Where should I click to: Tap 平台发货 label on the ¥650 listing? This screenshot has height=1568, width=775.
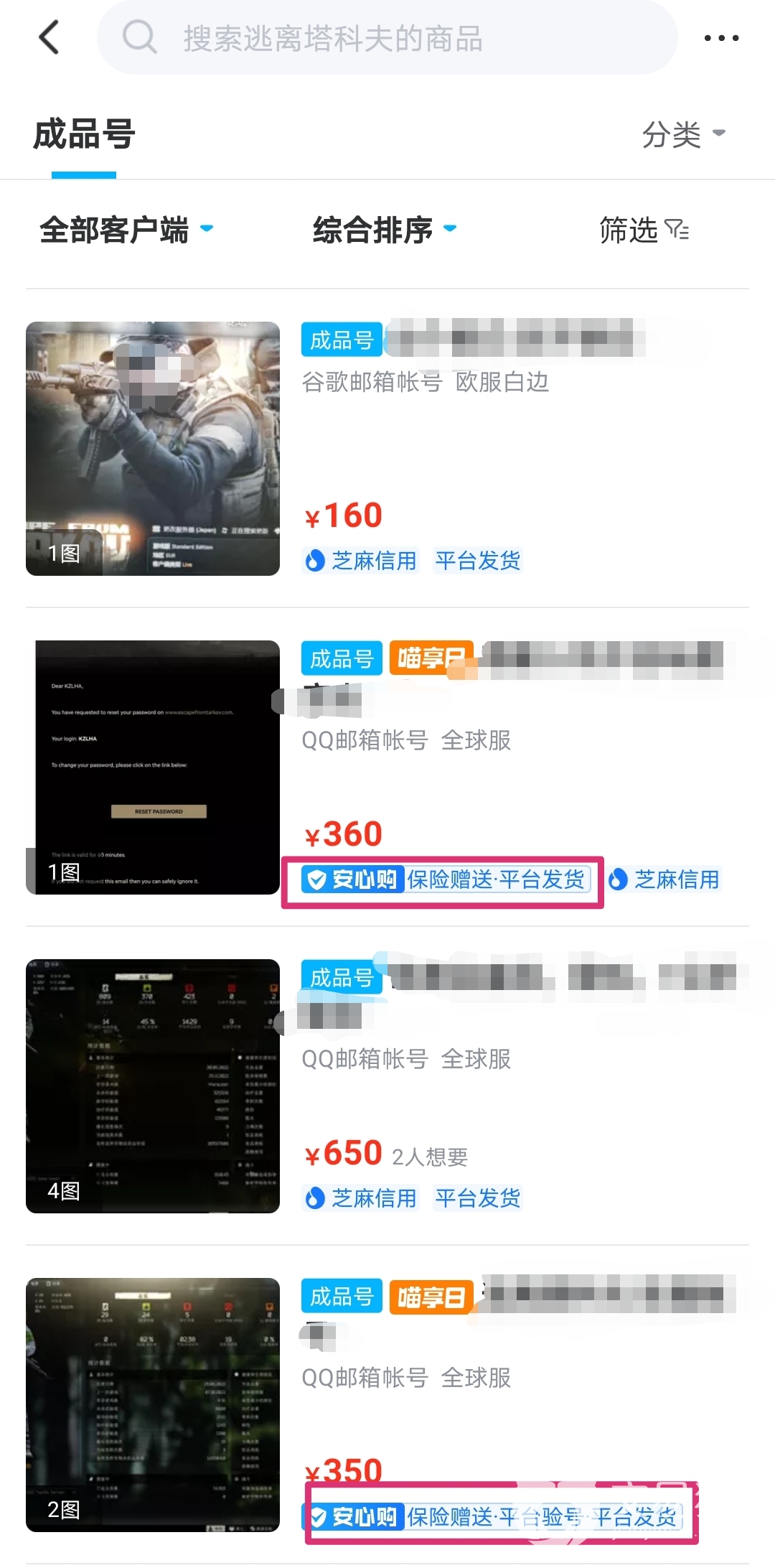coord(478,1198)
